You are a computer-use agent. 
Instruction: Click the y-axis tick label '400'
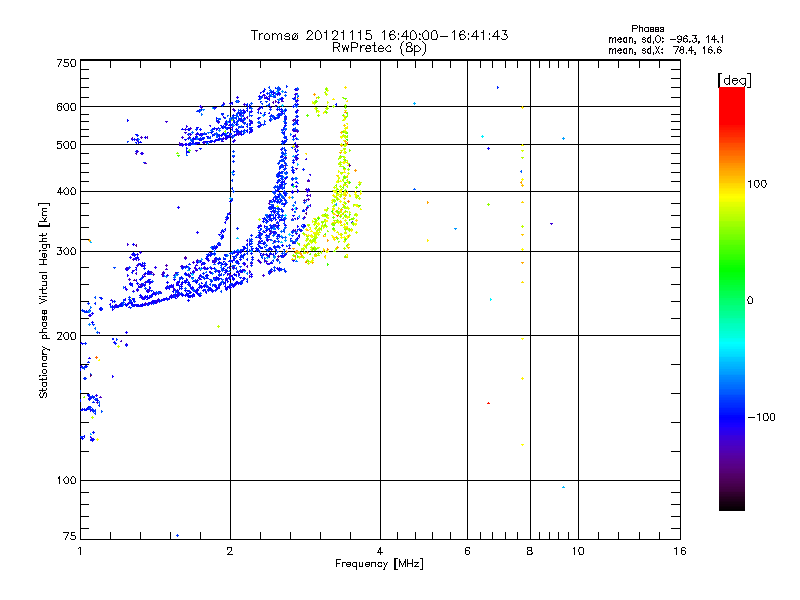[x=66, y=192]
